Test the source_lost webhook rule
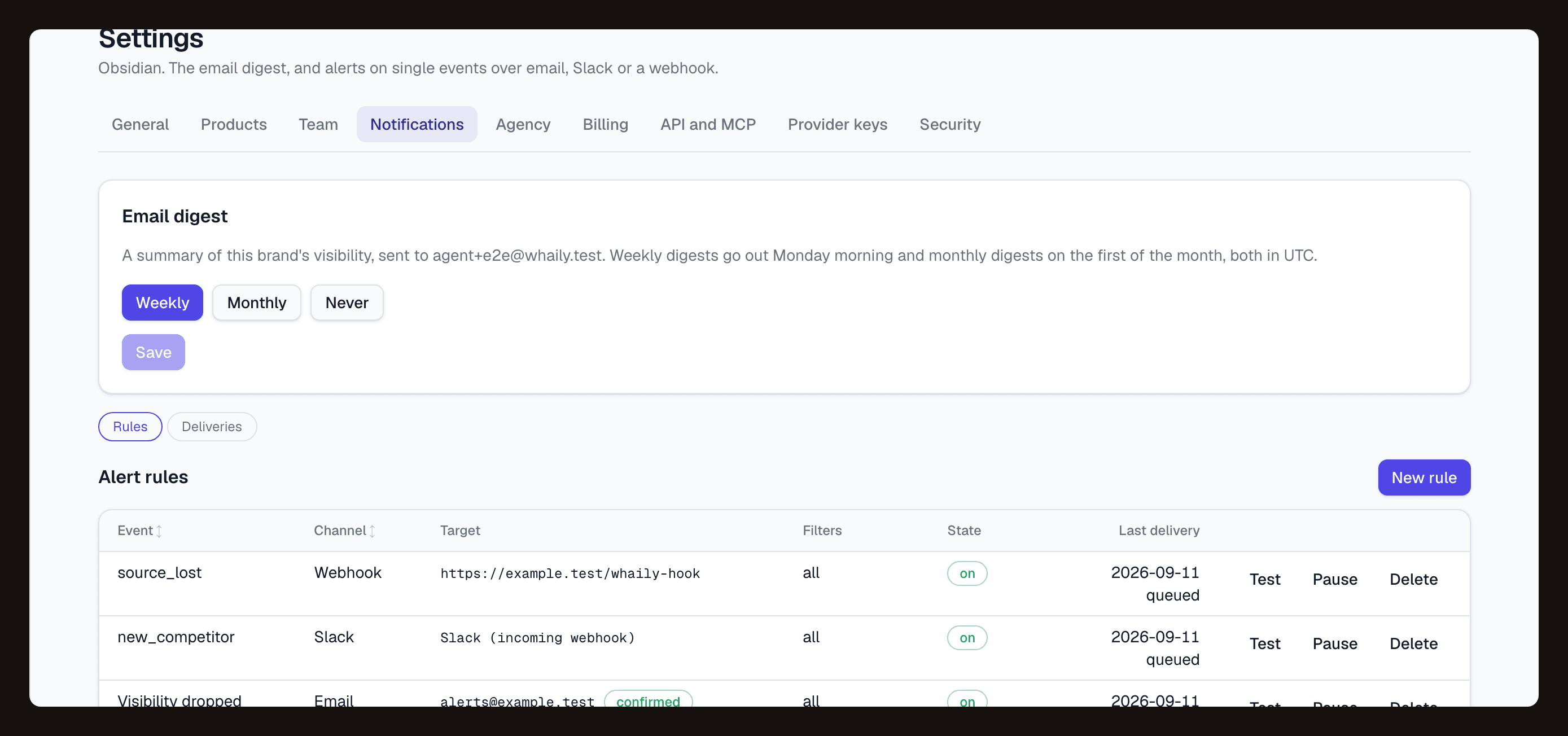1568x736 pixels. (x=1265, y=580)
